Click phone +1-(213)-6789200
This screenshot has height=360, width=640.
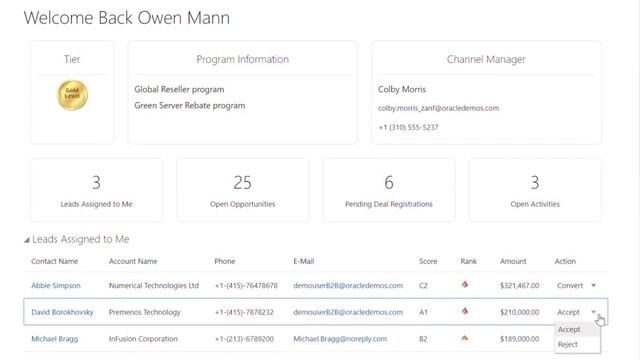pyautogui.click(x=244, y=339)
